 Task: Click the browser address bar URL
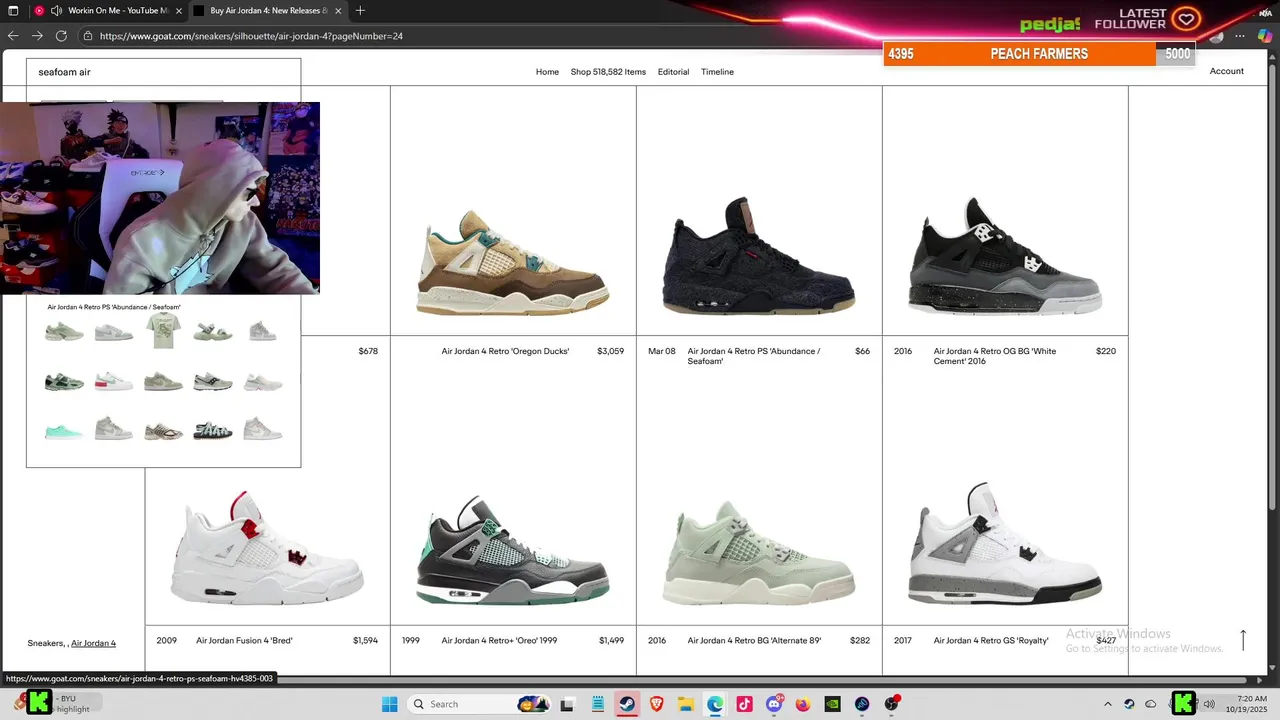pyautogui.click(x=252, y=36)
